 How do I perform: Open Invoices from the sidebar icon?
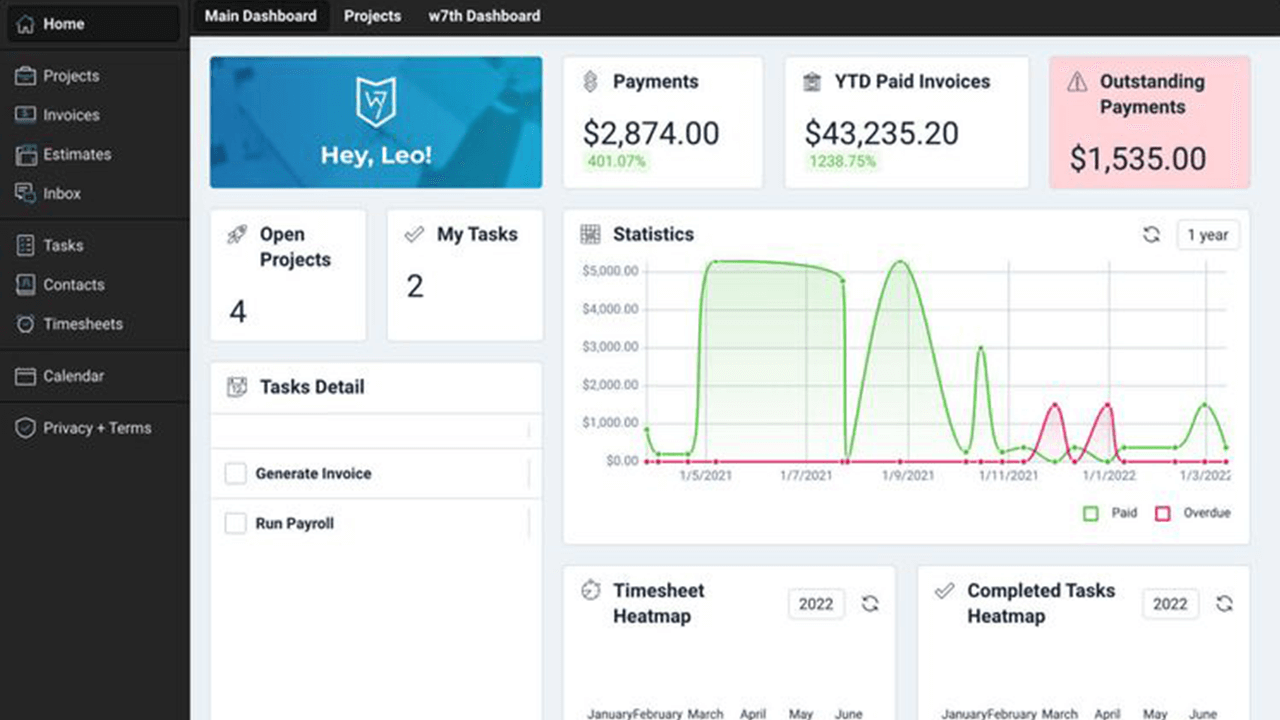(x=26, y=115)
